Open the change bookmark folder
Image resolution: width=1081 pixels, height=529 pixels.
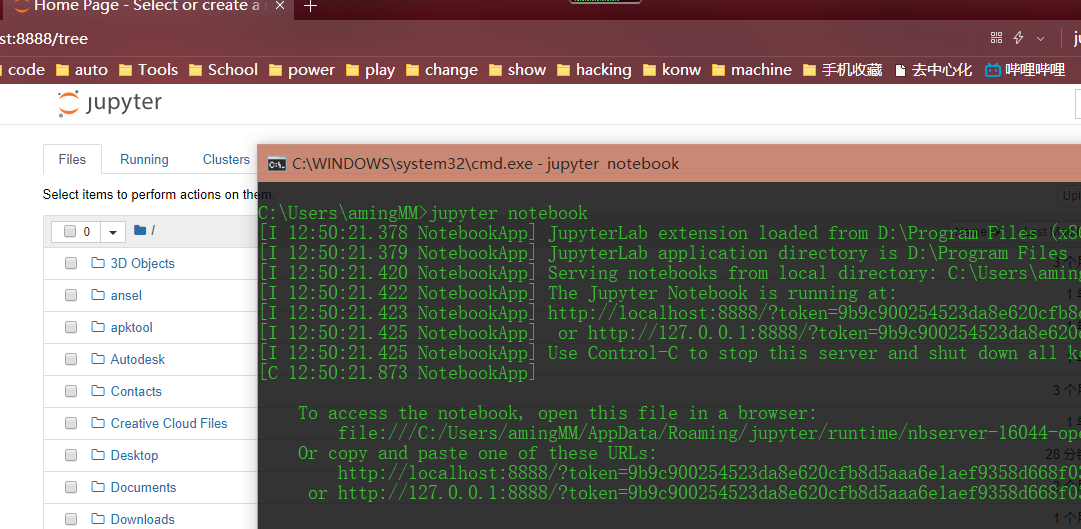(x=441, y=70)
